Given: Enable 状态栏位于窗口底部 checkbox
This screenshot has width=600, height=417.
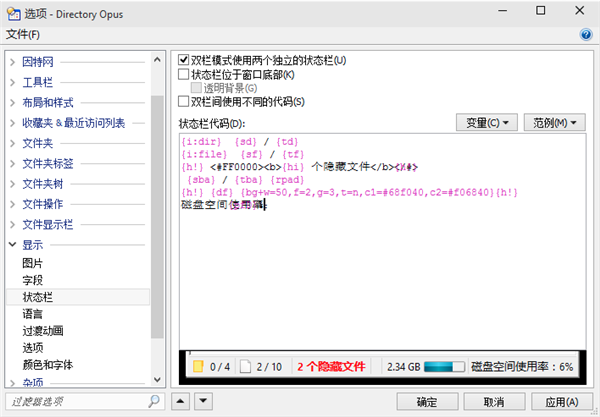Looking at the screenshot, I should (x=183, y=74).
